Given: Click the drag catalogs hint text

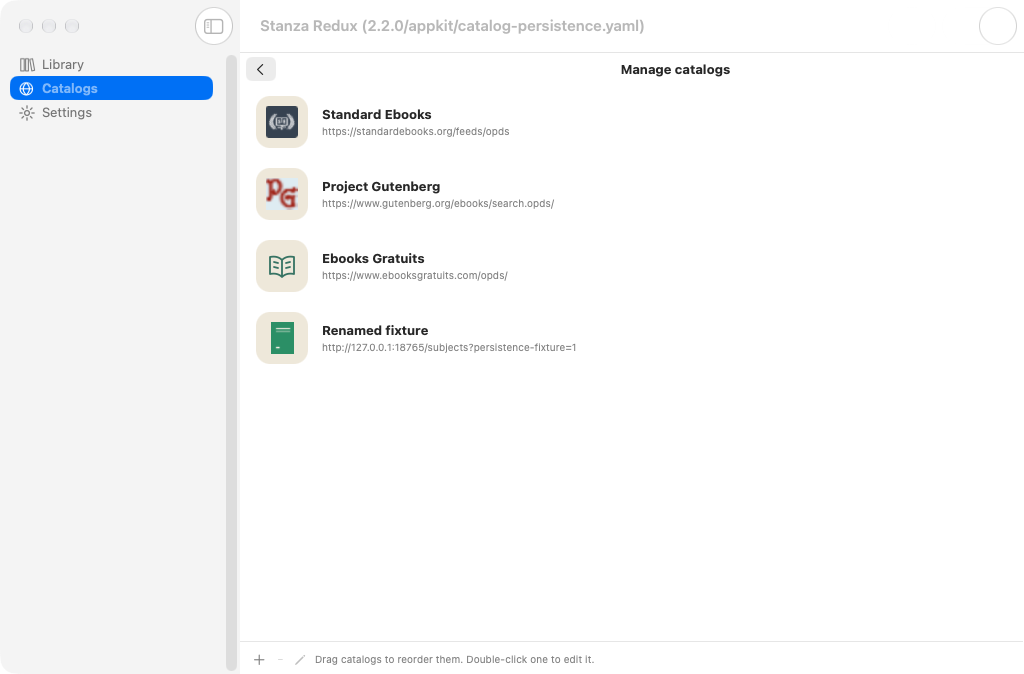Looking at the screenshot, I should click(455, 660).
